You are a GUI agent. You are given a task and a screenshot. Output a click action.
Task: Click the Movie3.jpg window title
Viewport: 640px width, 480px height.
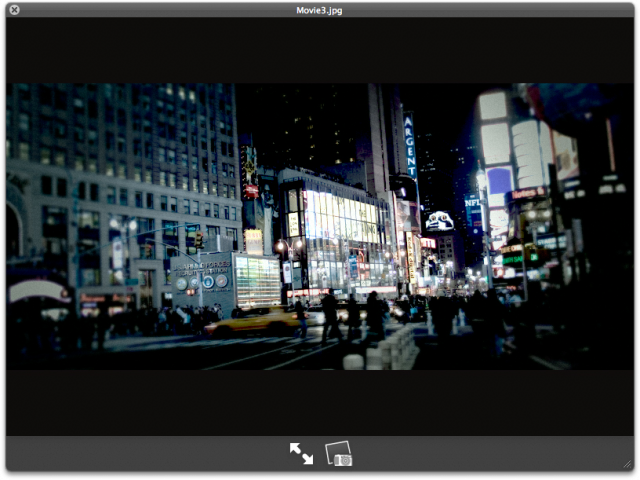[x=319, y=11]
